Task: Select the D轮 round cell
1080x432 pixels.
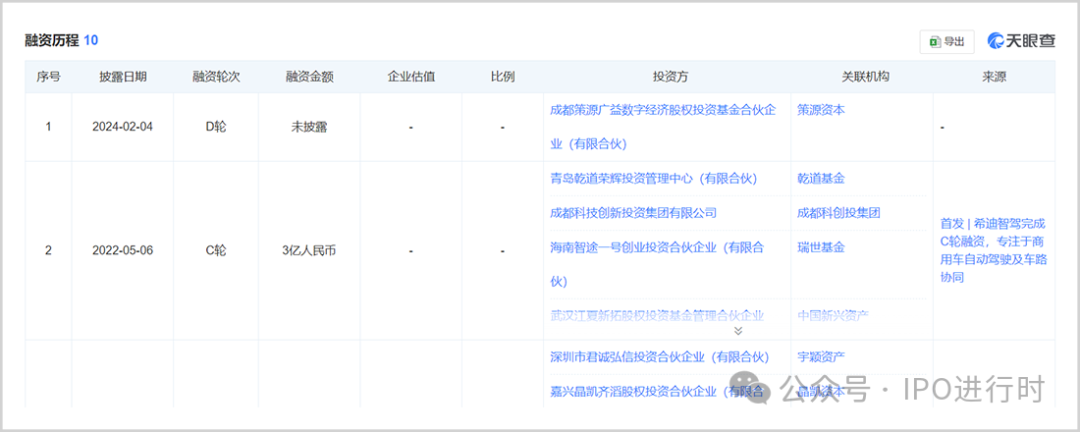Action: click(216, 127)
